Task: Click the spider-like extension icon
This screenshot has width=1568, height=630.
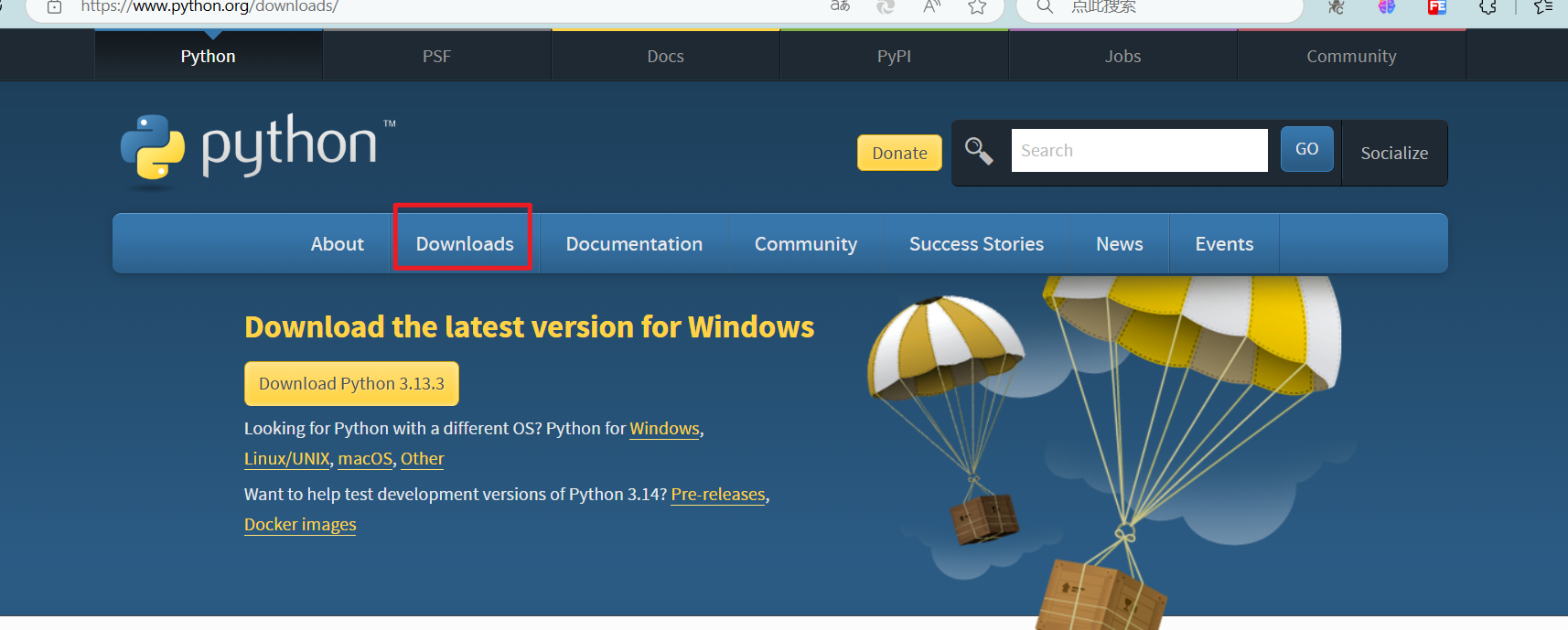Action: click(x=1337, y=6)
